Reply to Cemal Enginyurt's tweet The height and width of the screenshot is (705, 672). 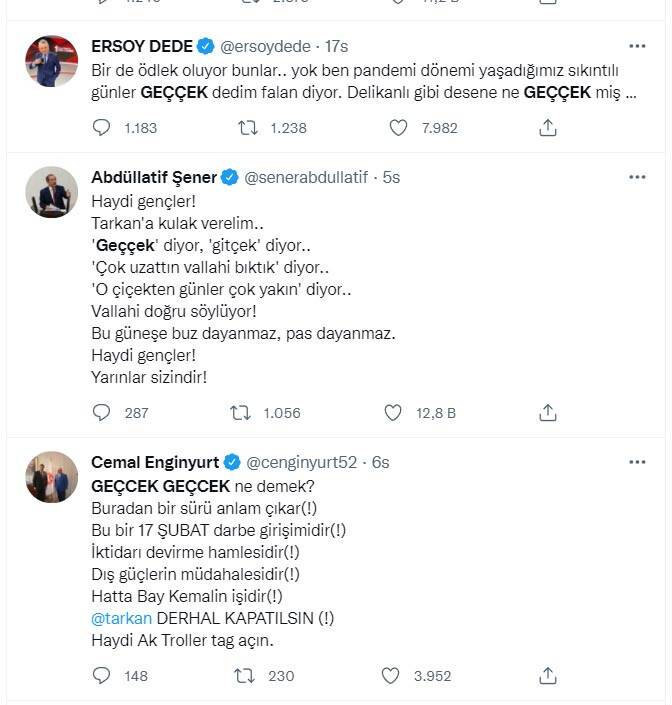tap(101, 676)
